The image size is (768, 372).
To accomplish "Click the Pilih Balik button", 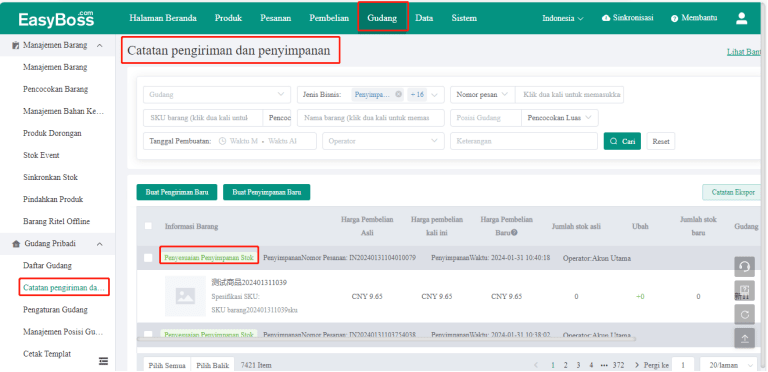I will tap(213, 365).
